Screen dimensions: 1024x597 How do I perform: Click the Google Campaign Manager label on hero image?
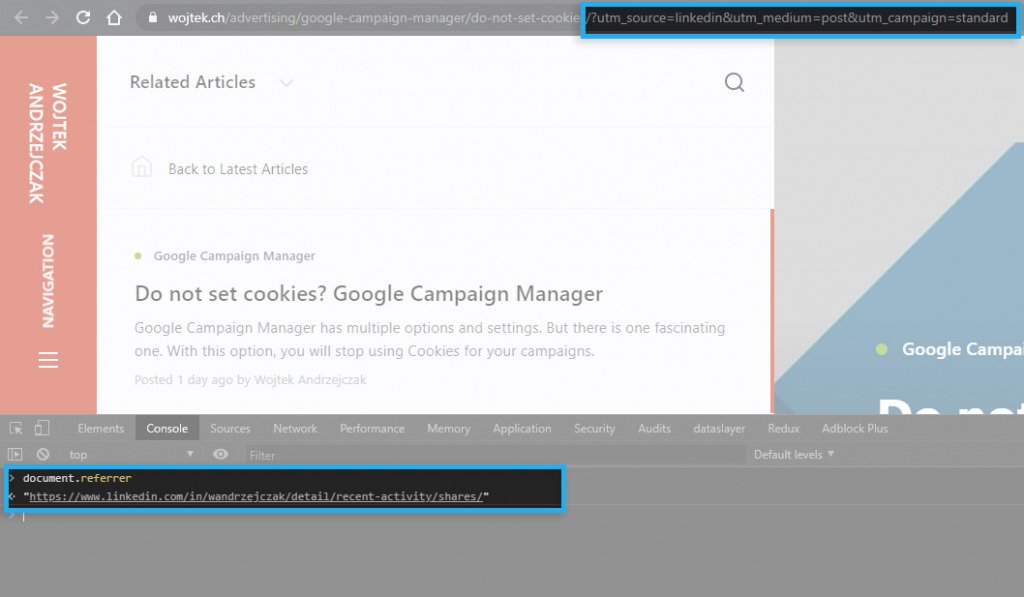pos(963,349)
